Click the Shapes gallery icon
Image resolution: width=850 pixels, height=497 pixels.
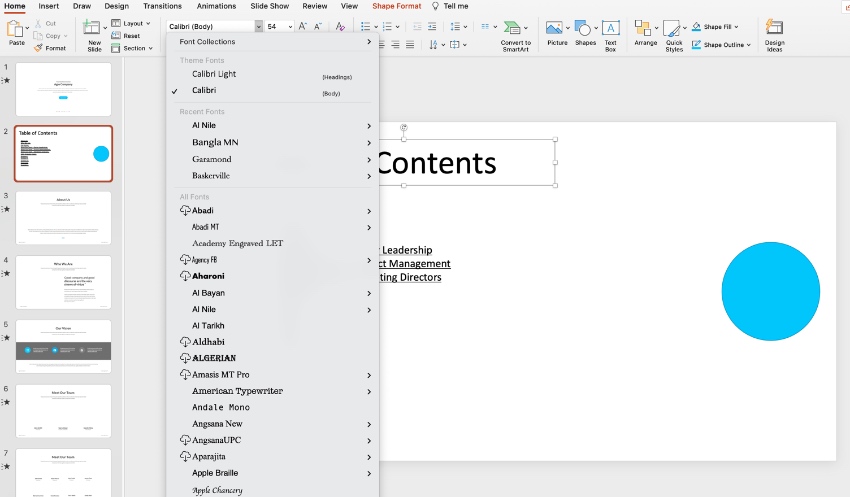583,28
